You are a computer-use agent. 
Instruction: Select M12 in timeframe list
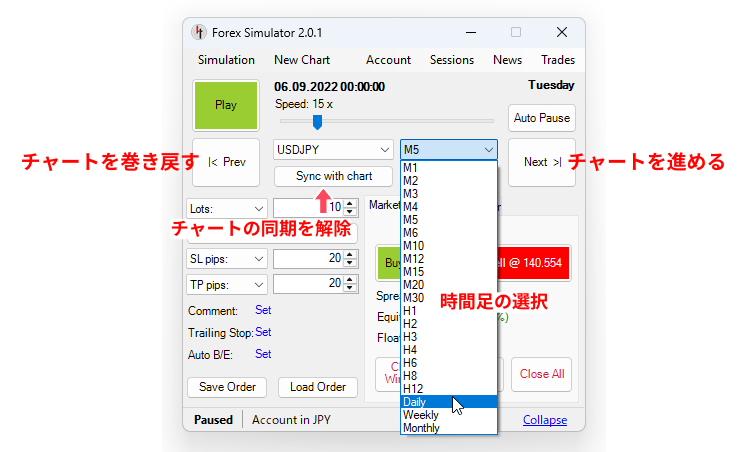pos(449,259)
